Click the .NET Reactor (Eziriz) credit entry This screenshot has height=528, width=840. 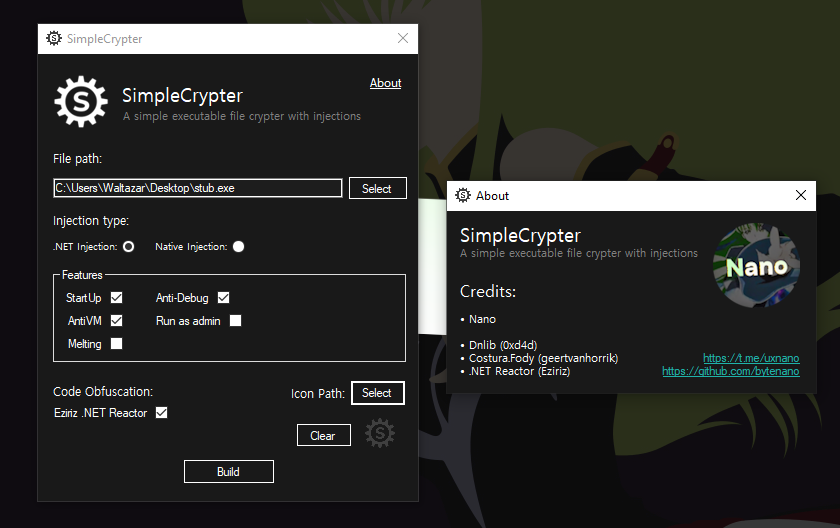tap(519, 371)
